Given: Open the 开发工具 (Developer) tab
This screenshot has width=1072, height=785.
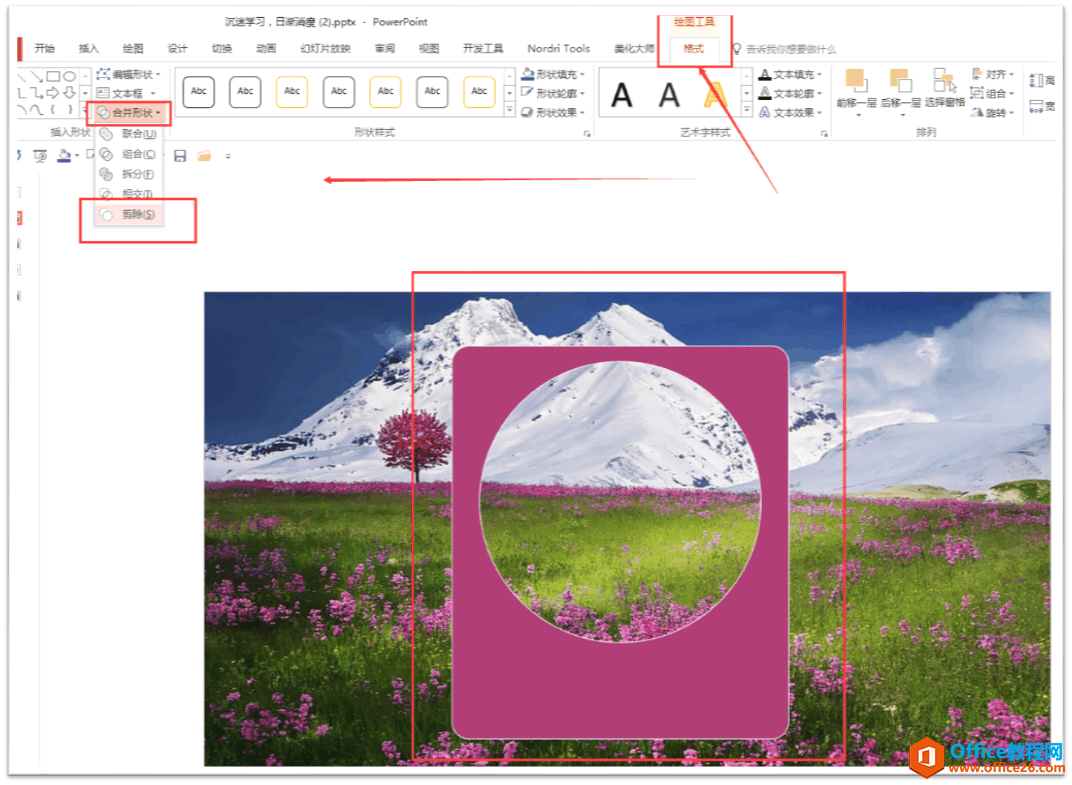Looking at the screenshot, I should (x=483, y=49).
